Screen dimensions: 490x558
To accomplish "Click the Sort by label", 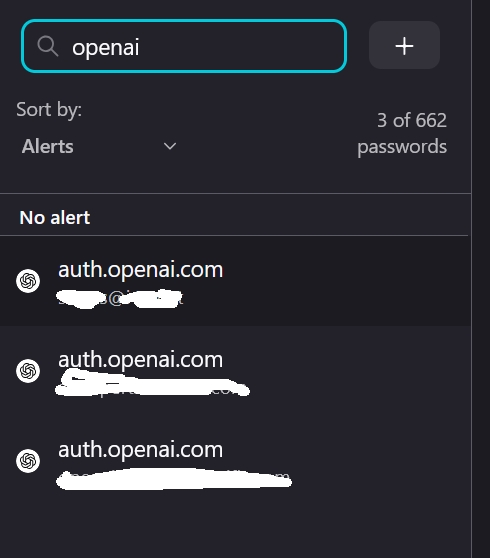I will (49, 109).
